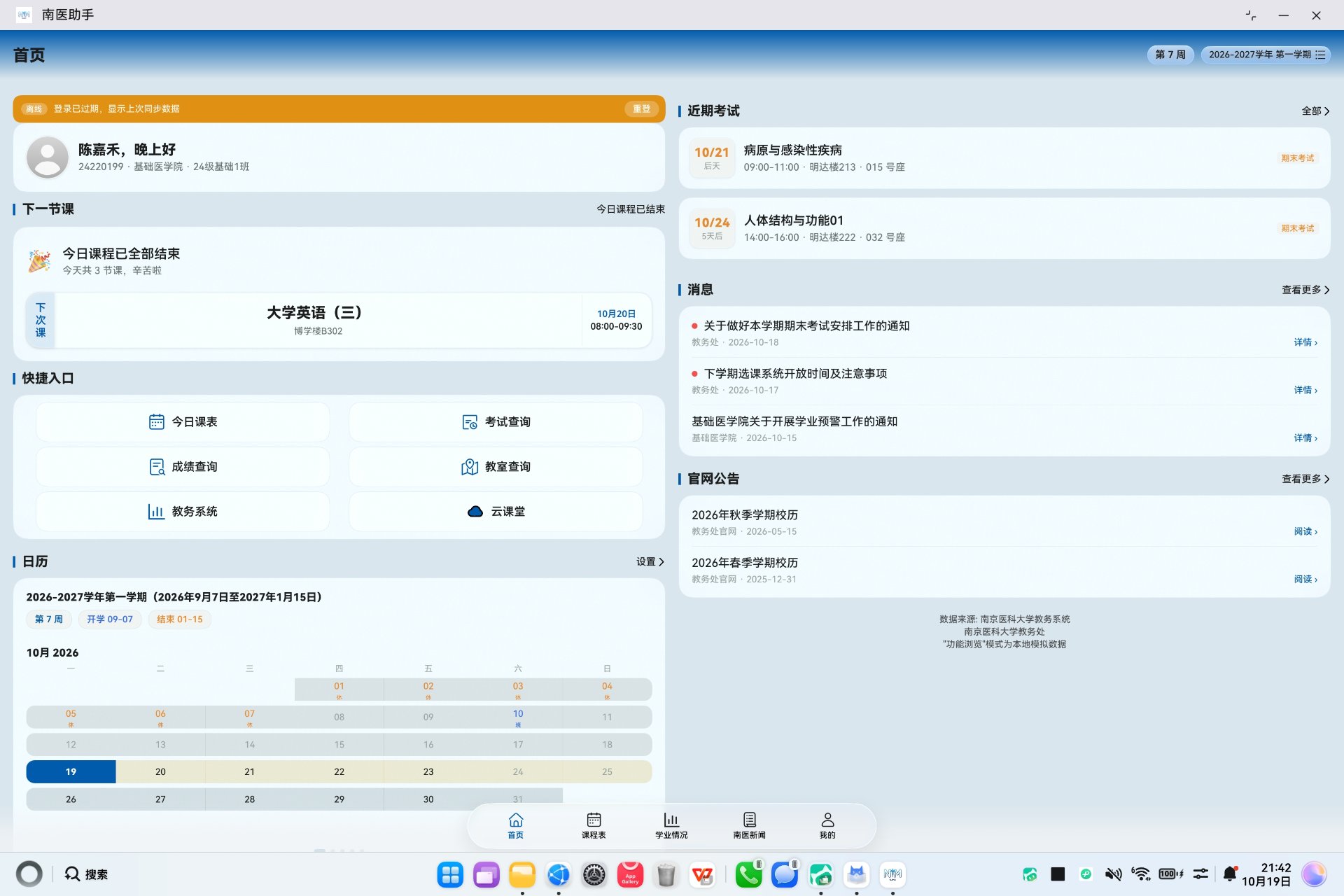Open the app launcher grid in dock
1344x896 pixels.
tap(450, 875)
